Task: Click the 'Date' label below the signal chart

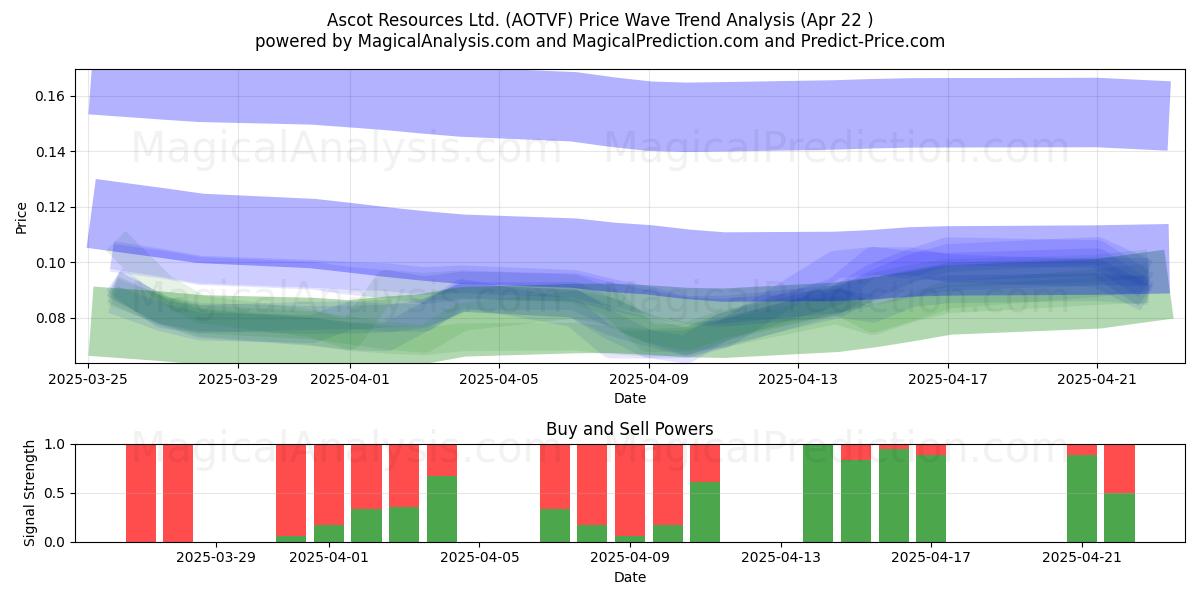Action: tap(630, 577)
